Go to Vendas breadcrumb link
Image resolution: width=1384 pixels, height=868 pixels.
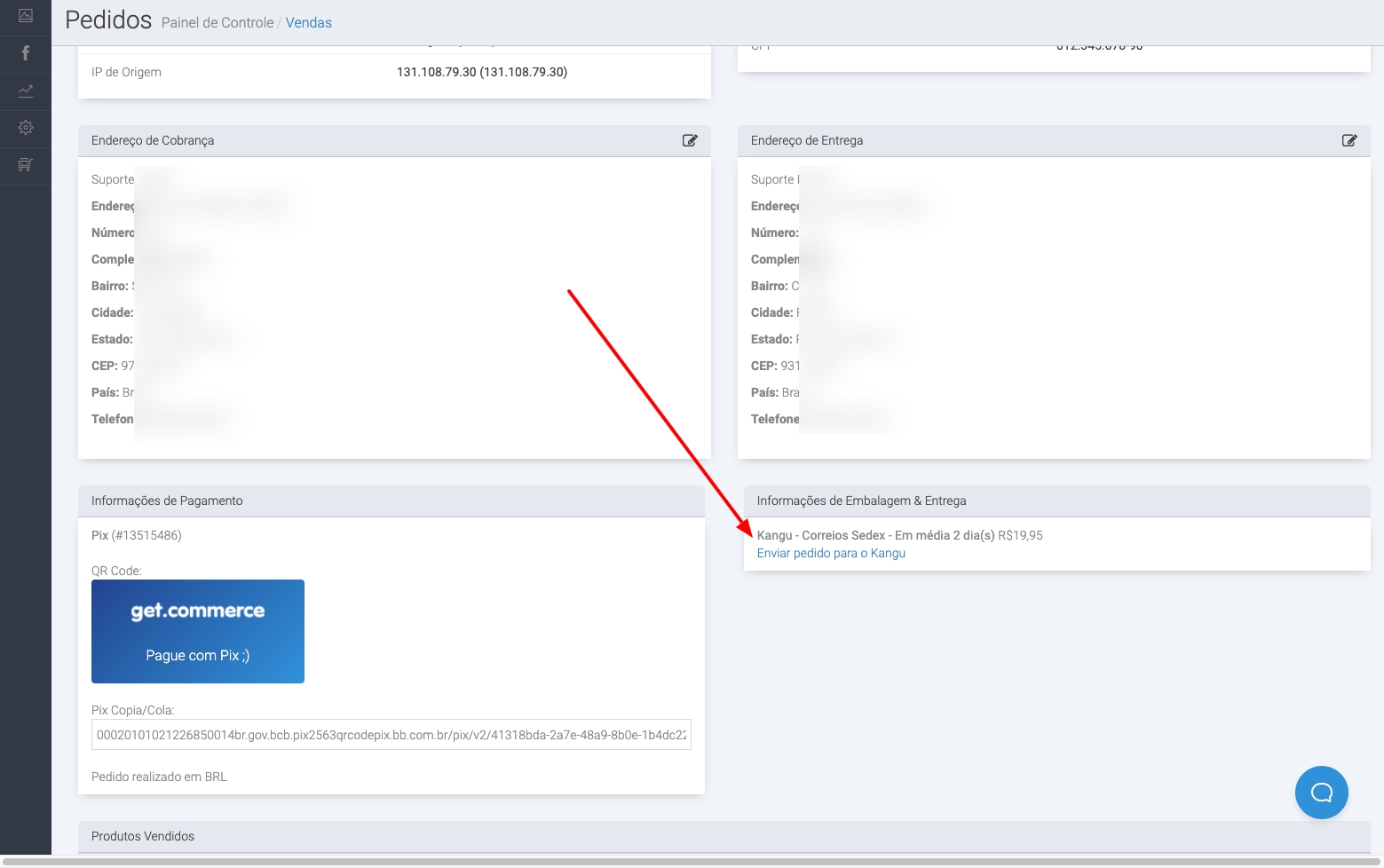coord(308,23)
